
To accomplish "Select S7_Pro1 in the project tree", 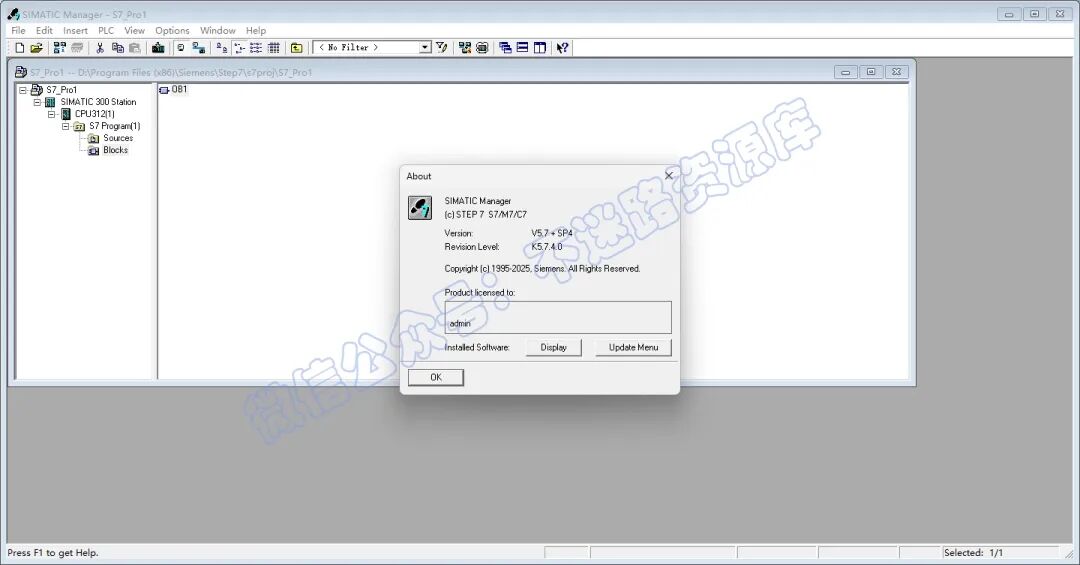I will coord(61,90).
